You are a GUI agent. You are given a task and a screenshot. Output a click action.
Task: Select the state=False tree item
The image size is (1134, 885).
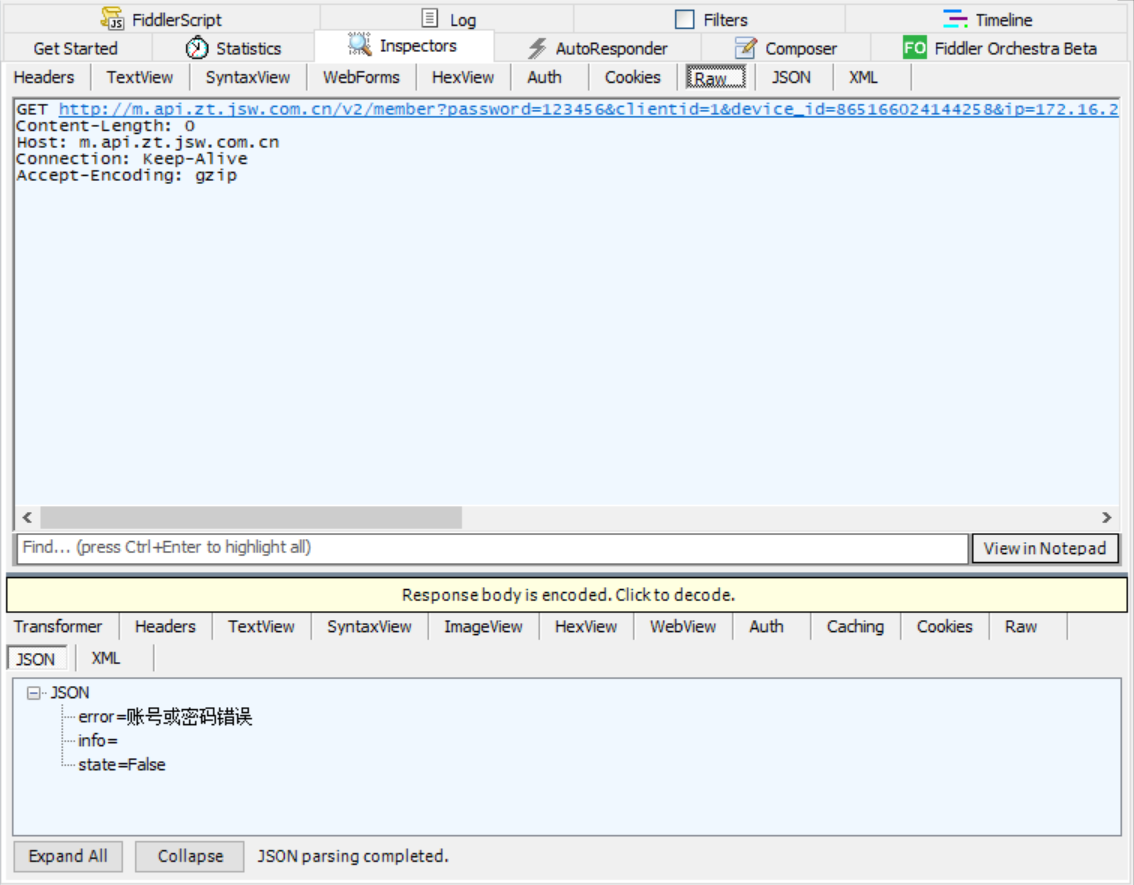(x=122, y=764)
